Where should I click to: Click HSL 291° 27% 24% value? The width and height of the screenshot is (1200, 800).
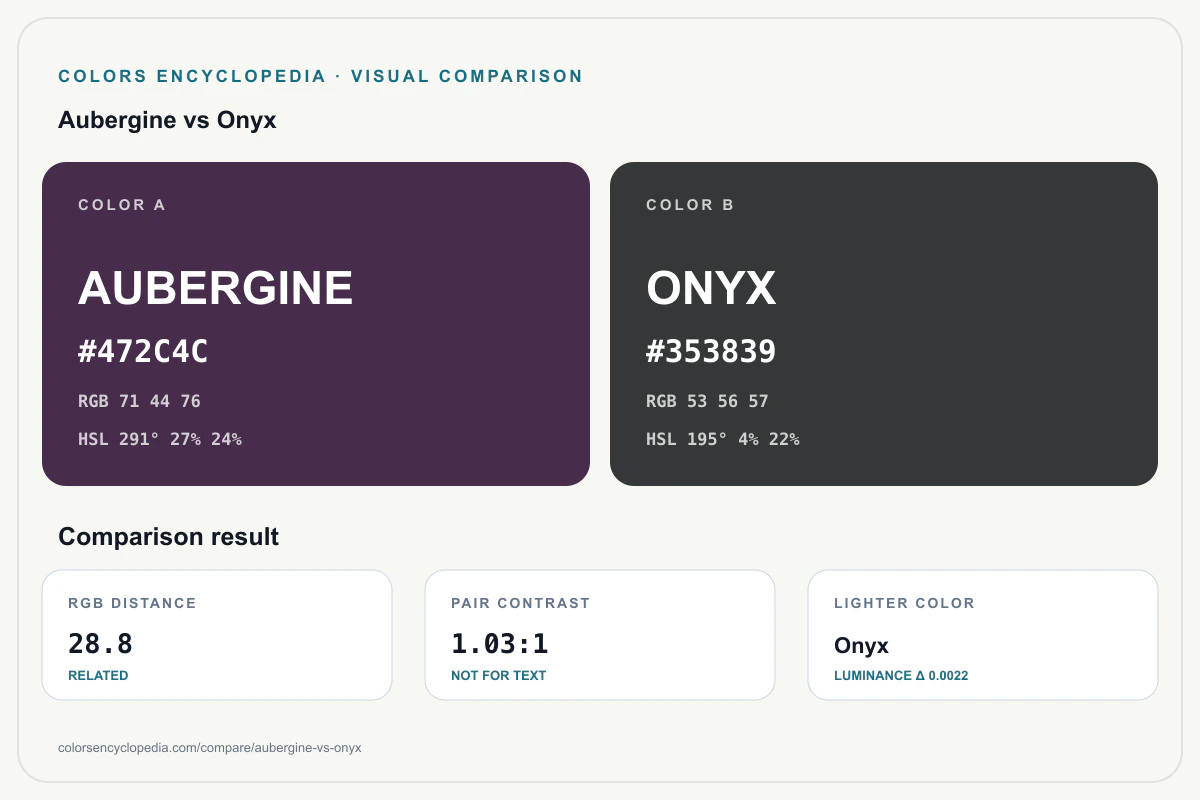pyautogui.click(x=160, y=439)
